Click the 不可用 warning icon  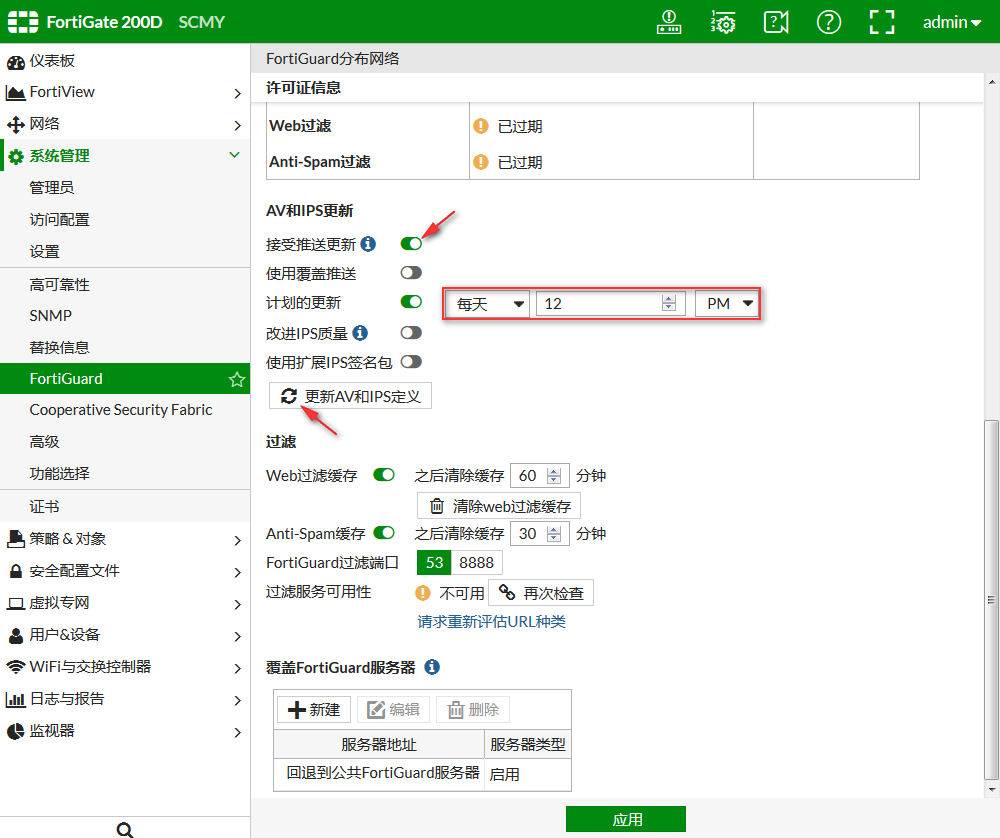tap(423, 593)
